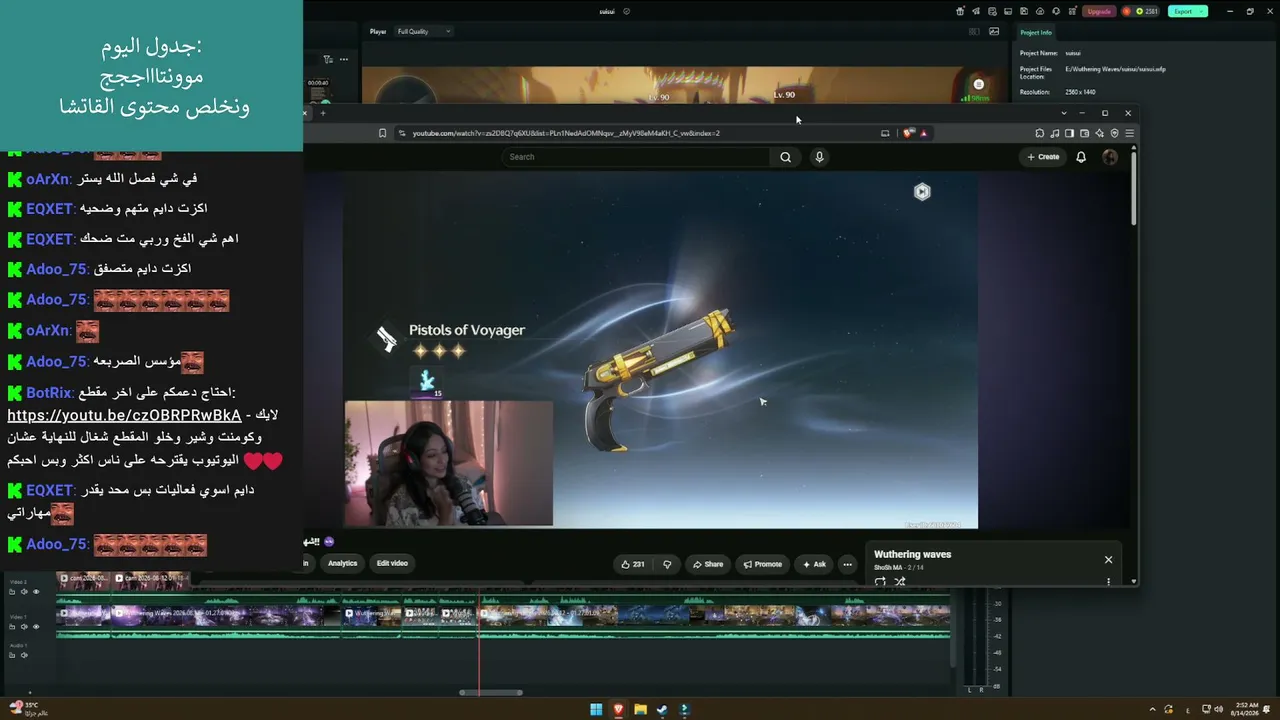Toggle visibility eye on the Video 1 track

[37, 627]
